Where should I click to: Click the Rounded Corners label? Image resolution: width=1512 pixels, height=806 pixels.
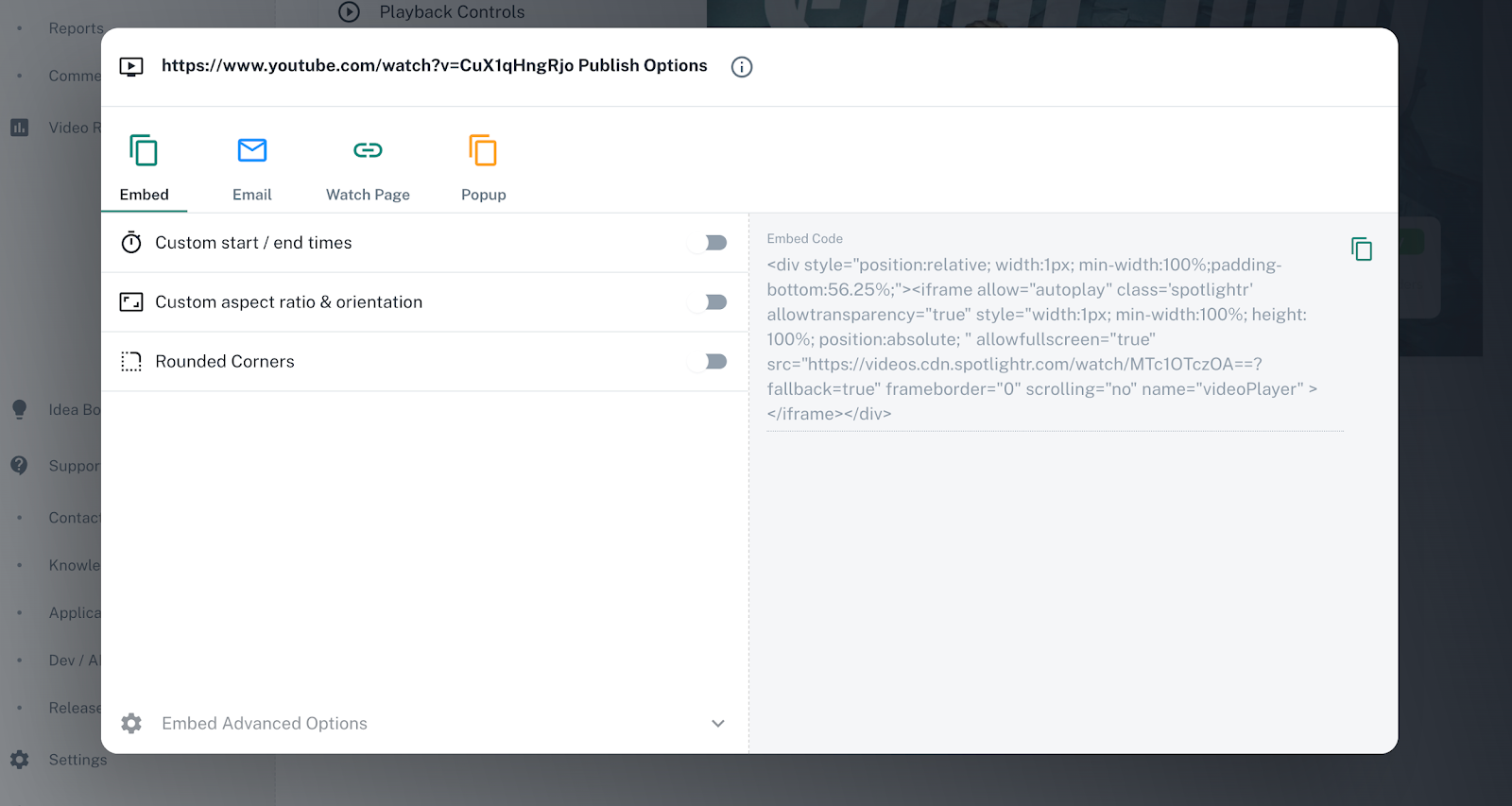(225, 362)
